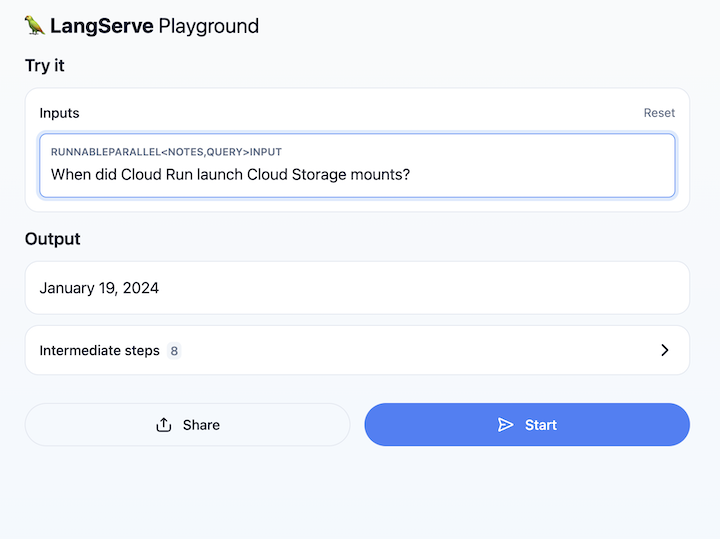Click the question text about Cloud Run
This screenshot has width=720, height=539.
230,175
